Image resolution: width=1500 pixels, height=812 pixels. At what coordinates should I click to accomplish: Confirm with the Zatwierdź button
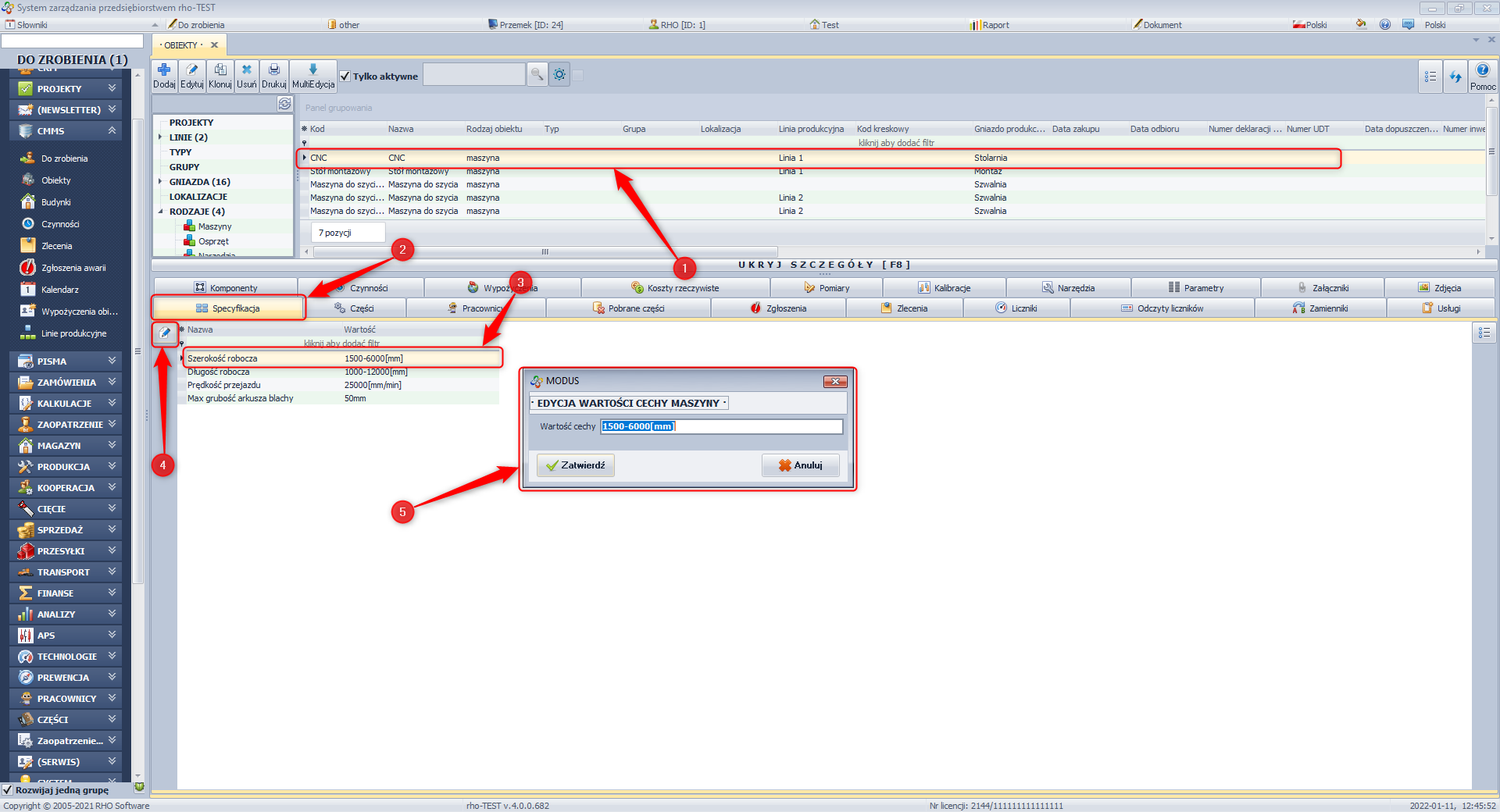[x=576, y=465]
